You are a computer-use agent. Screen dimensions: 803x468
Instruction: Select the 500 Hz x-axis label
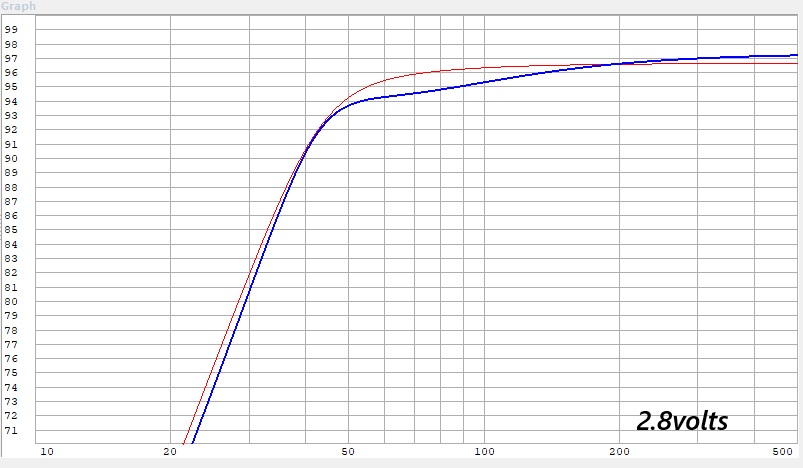click(x=786, y=452)
